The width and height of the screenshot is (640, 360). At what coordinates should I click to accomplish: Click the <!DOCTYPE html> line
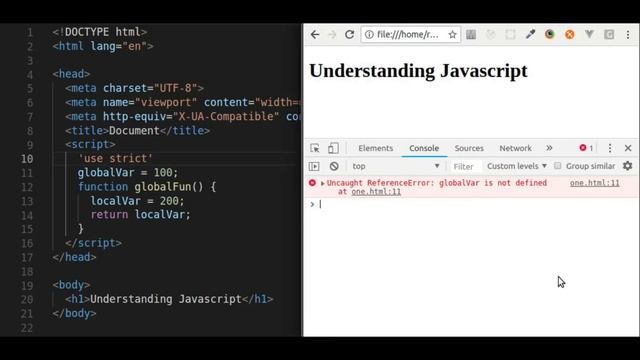coord(100,32)
